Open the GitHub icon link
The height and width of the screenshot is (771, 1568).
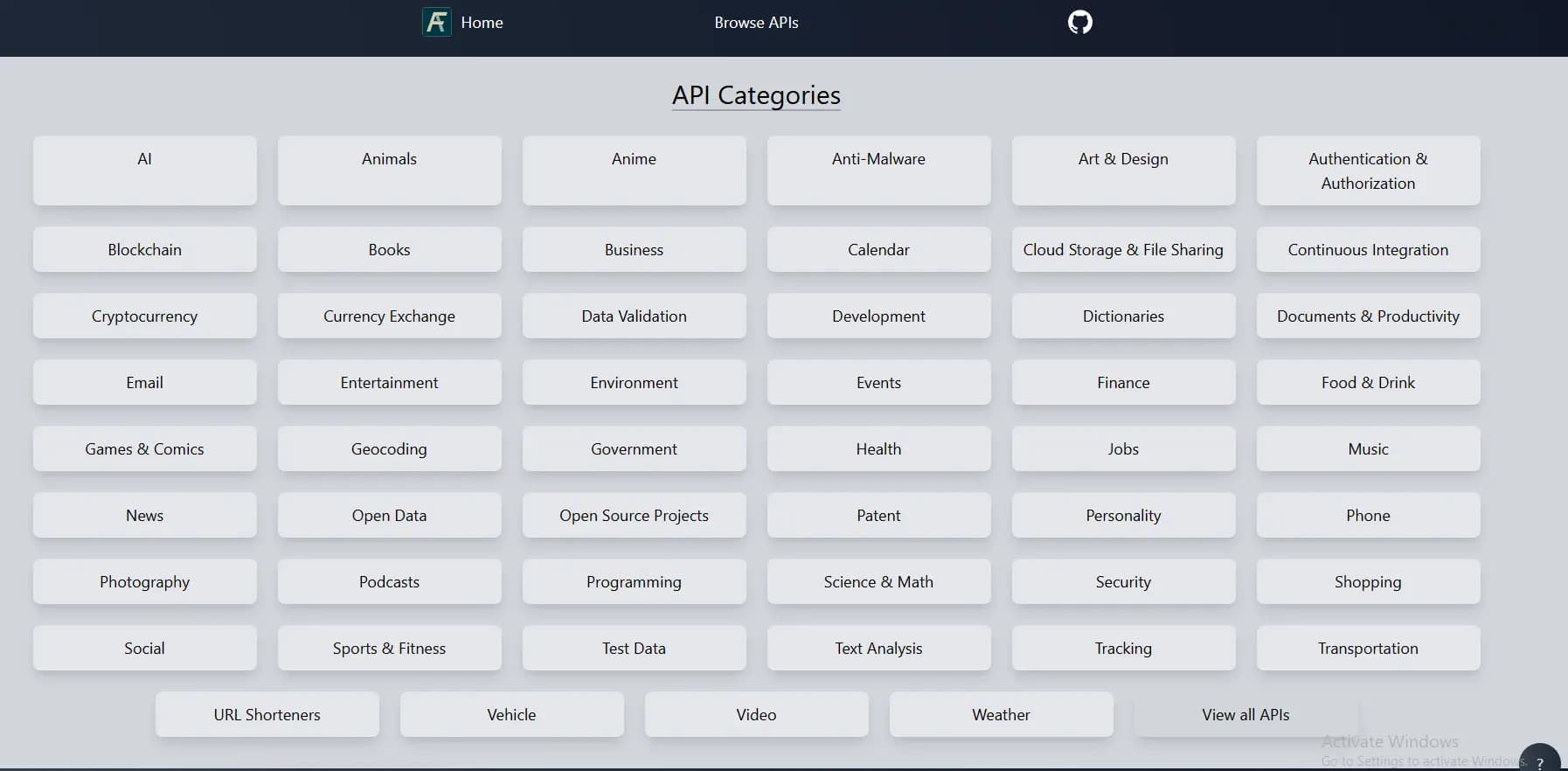1080,22
